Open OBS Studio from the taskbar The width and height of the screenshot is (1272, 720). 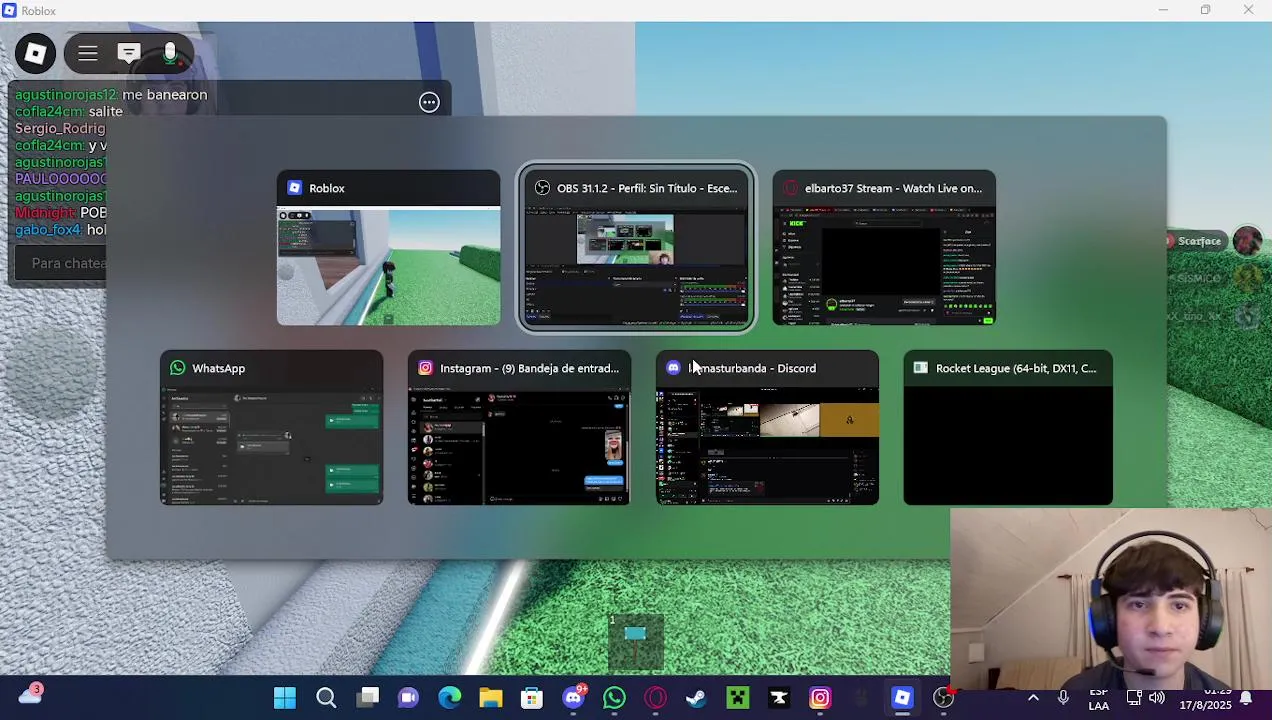click(x=943, y=698)
